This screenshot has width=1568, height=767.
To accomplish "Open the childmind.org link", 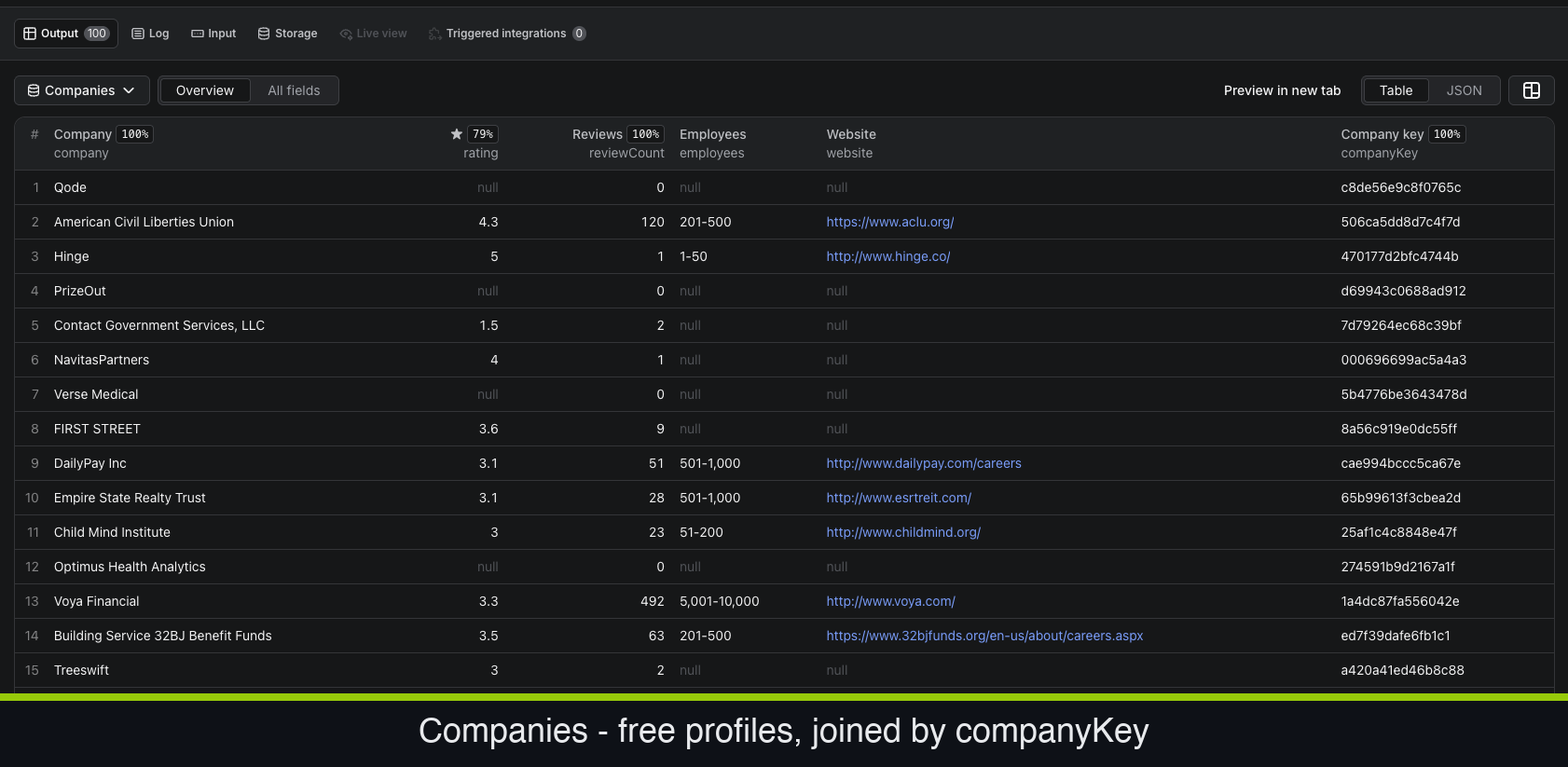I will (x=903, y=532).
